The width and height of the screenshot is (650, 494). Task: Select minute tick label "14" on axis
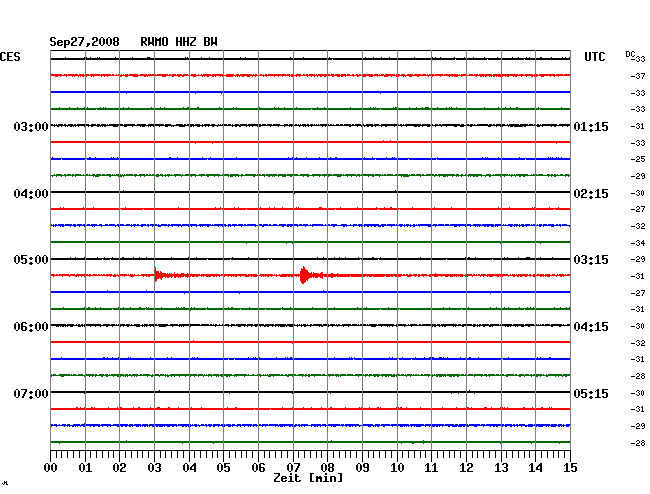(x=535, y=467)
